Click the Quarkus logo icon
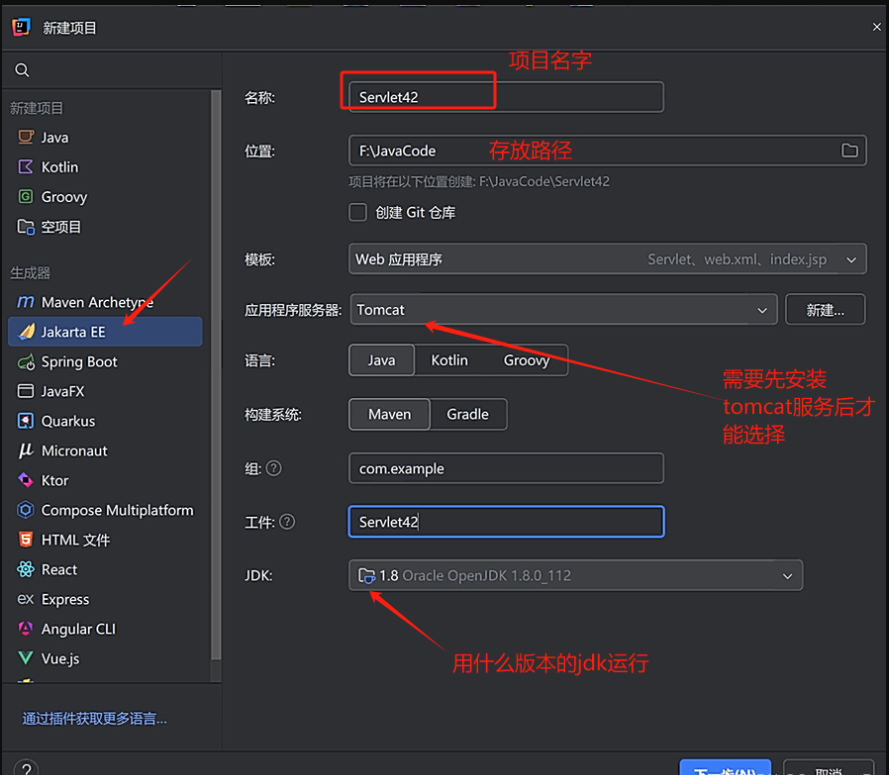The height and width of the screenshot is (775, 889). pyautogui.click(x=26, y=421)
